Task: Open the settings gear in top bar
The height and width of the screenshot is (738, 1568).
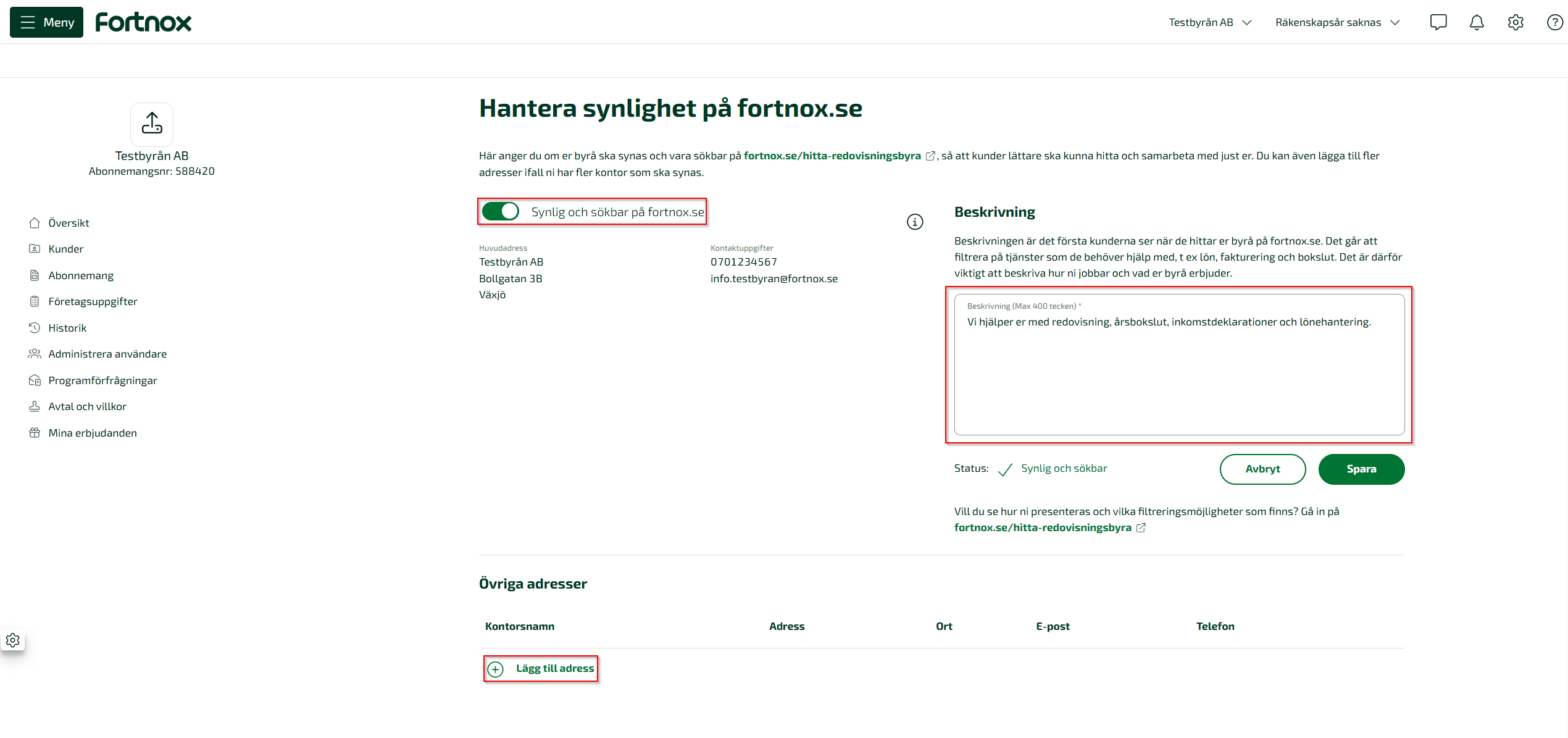Action: [x=1516, y=22]
